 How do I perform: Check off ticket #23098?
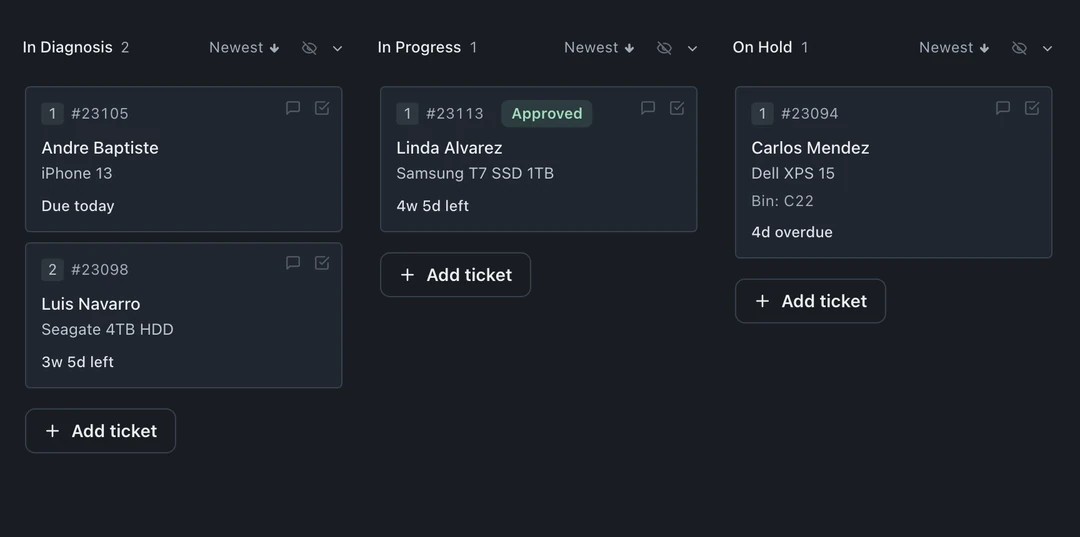(x=322, y=263)
